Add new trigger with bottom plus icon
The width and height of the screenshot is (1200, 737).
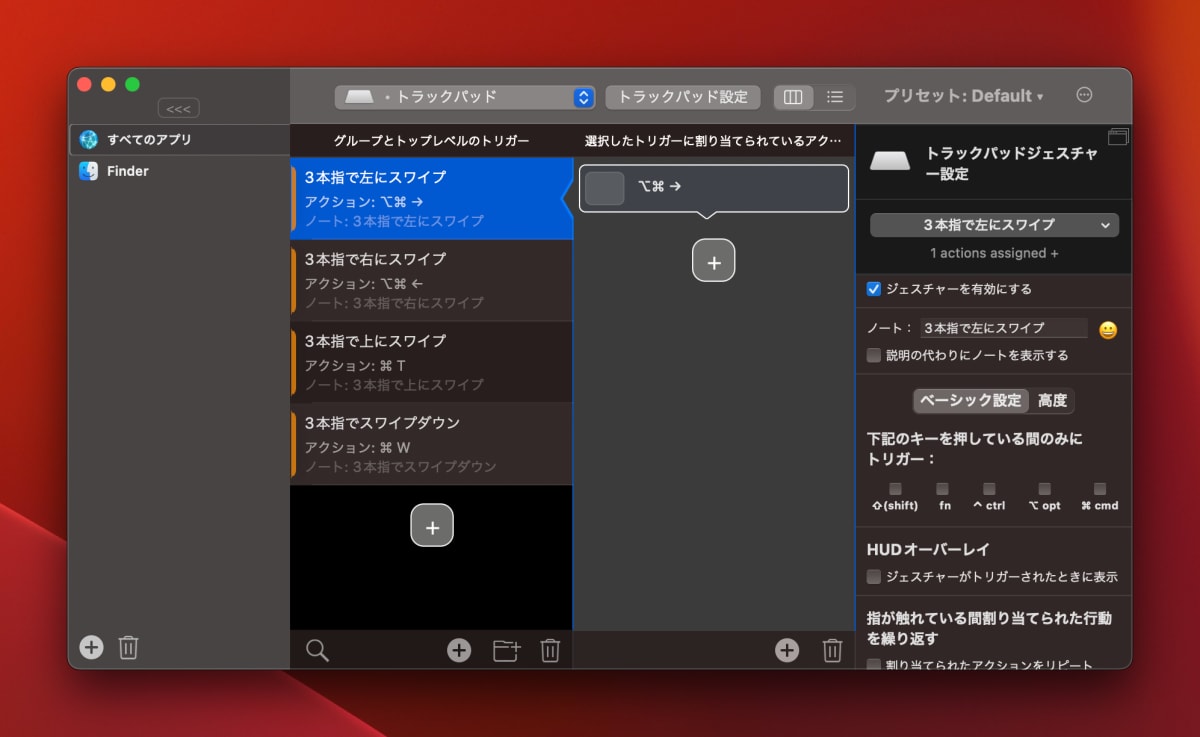click(459, 650)
